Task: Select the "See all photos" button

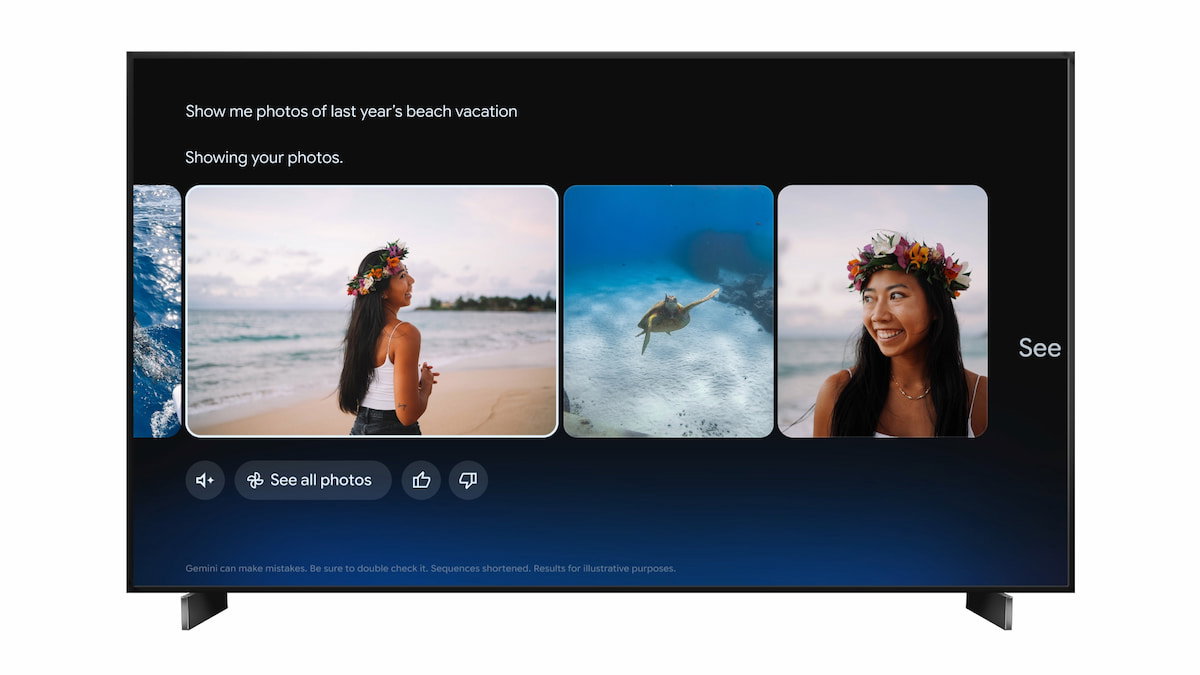Action: [x=313, y=480]
